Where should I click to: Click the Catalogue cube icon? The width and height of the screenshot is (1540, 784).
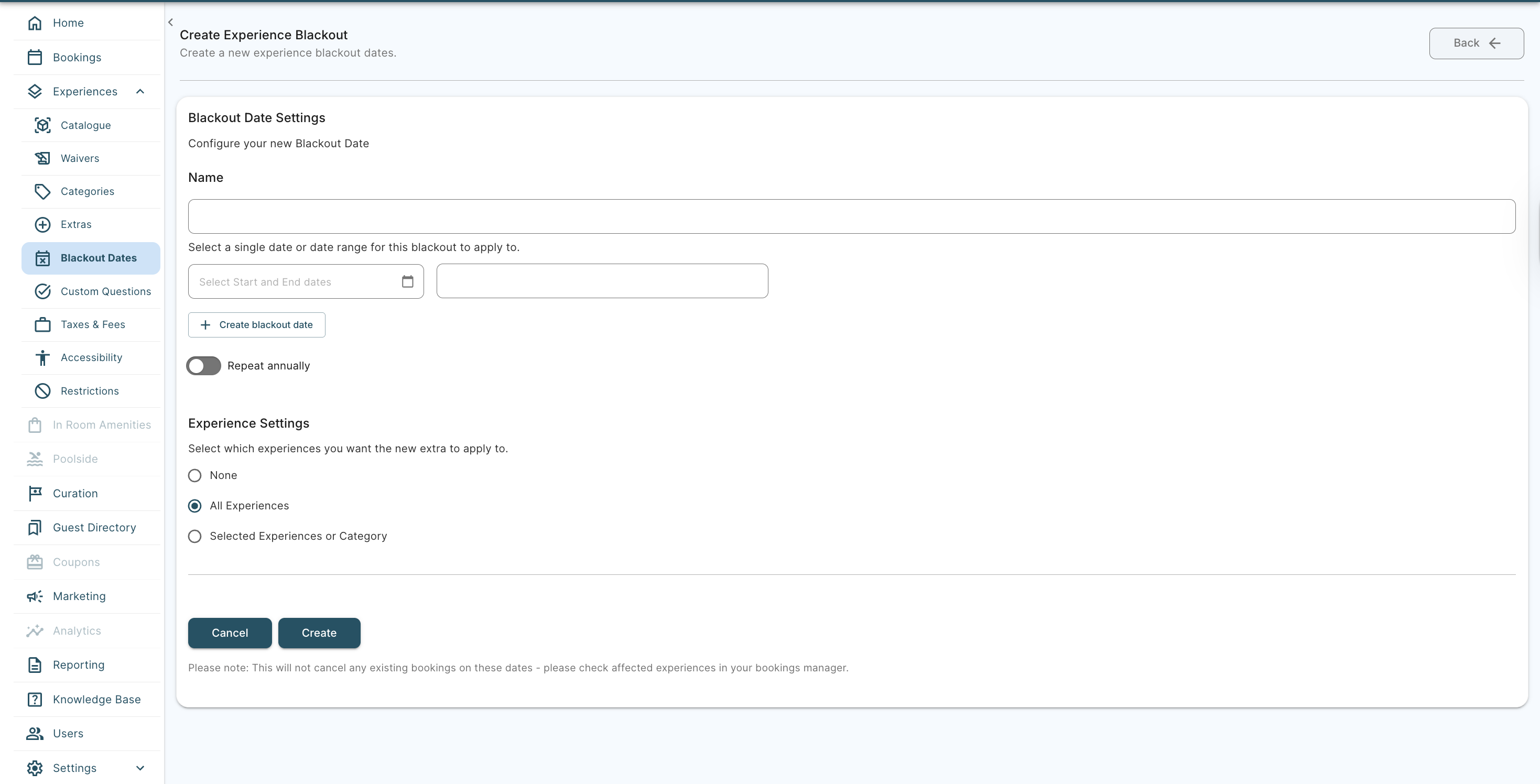[x=42, y=125]
